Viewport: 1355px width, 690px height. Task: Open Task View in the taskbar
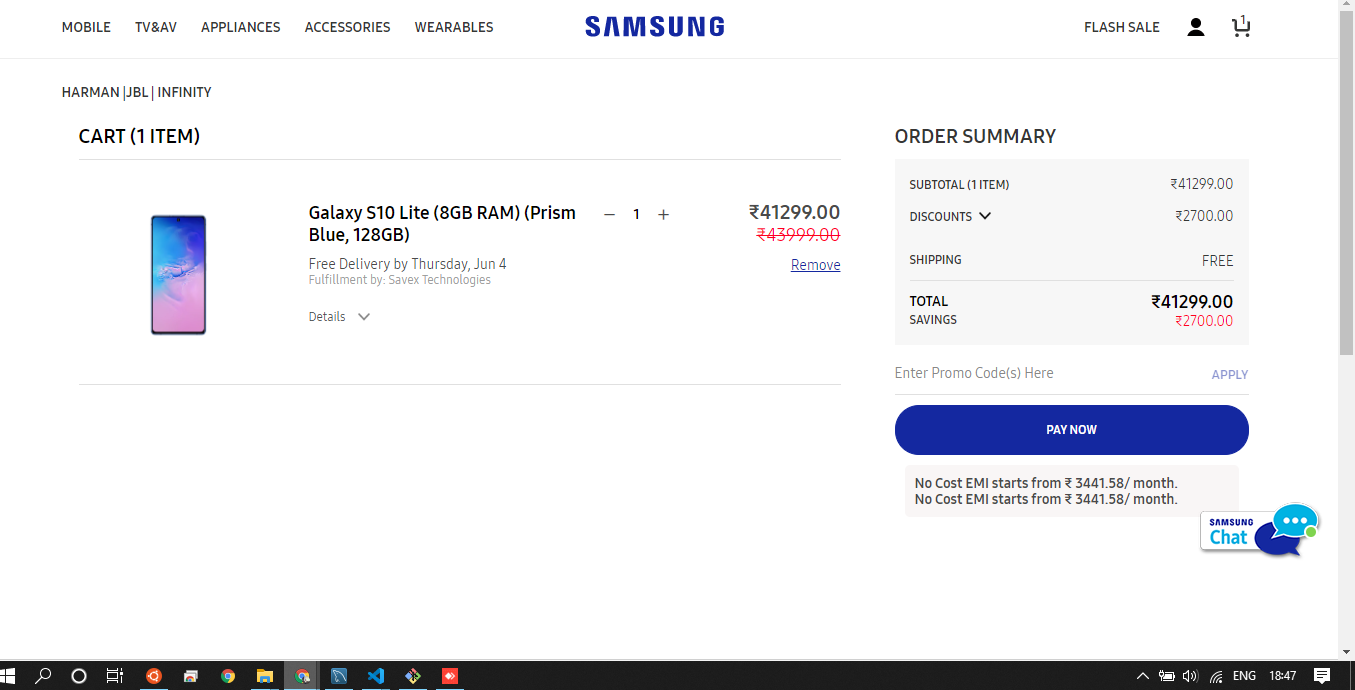click(115, 676)
